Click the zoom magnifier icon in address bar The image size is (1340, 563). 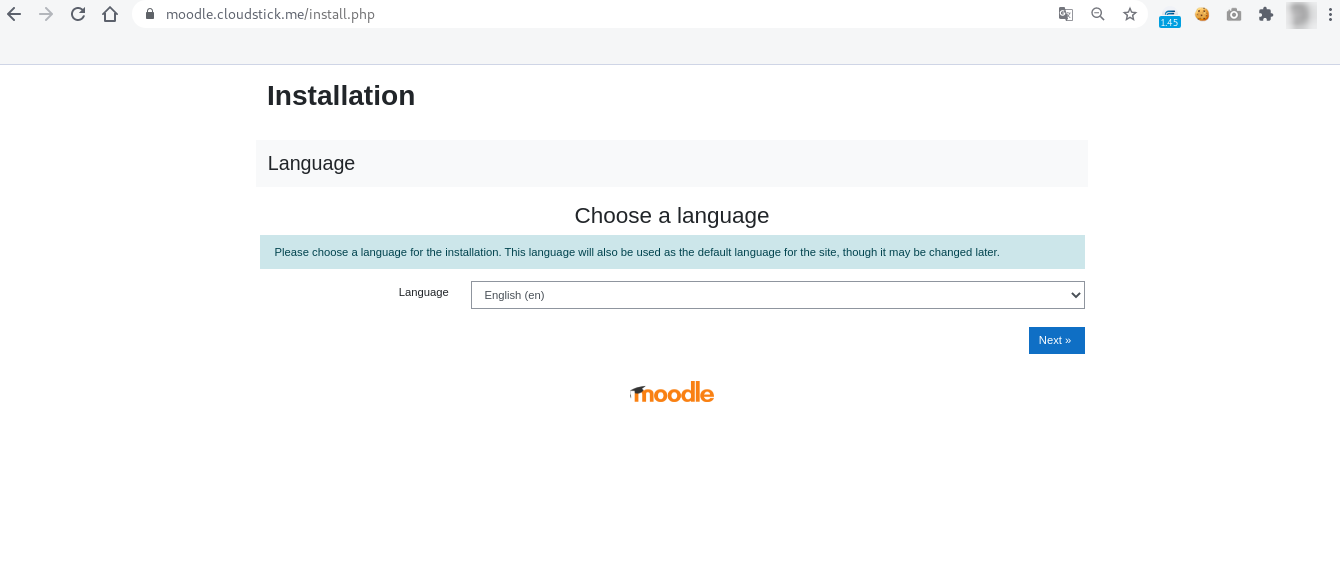(x=1098, y=15)
